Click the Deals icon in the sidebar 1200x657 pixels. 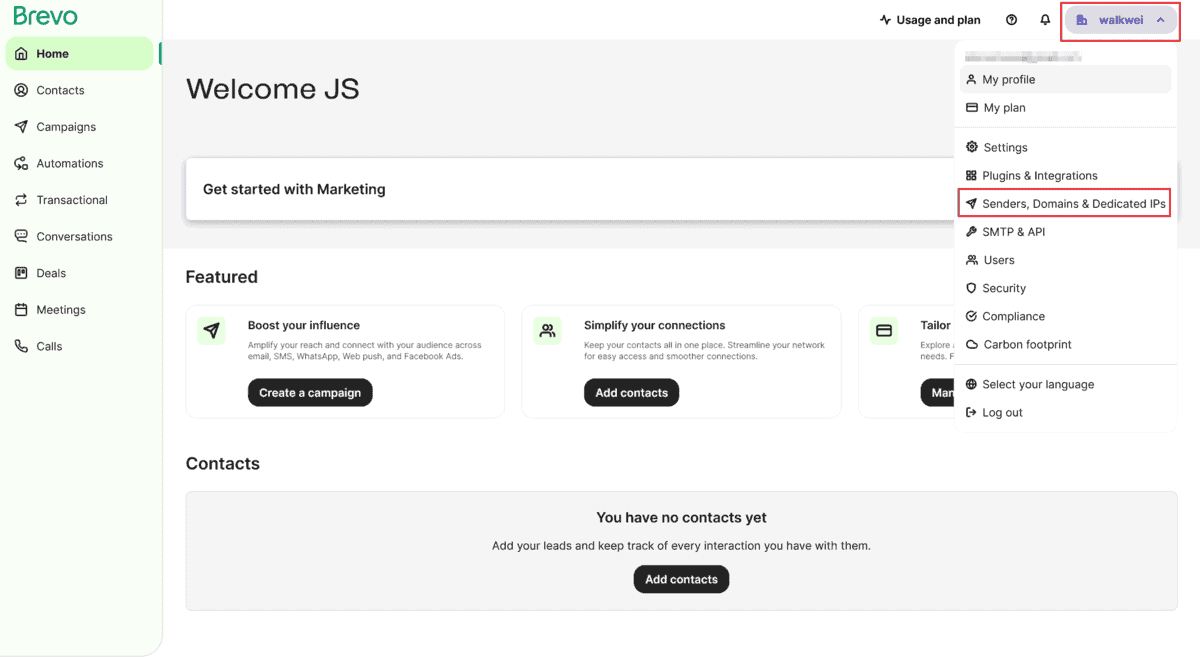[21, 273]
